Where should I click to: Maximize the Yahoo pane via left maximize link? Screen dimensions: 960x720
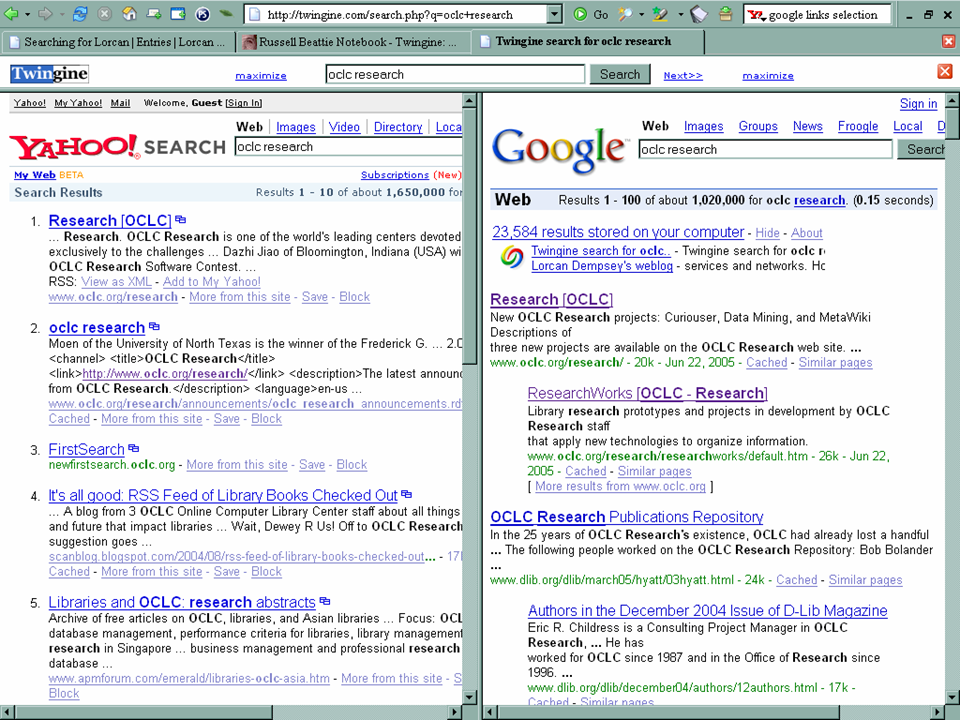261,75
